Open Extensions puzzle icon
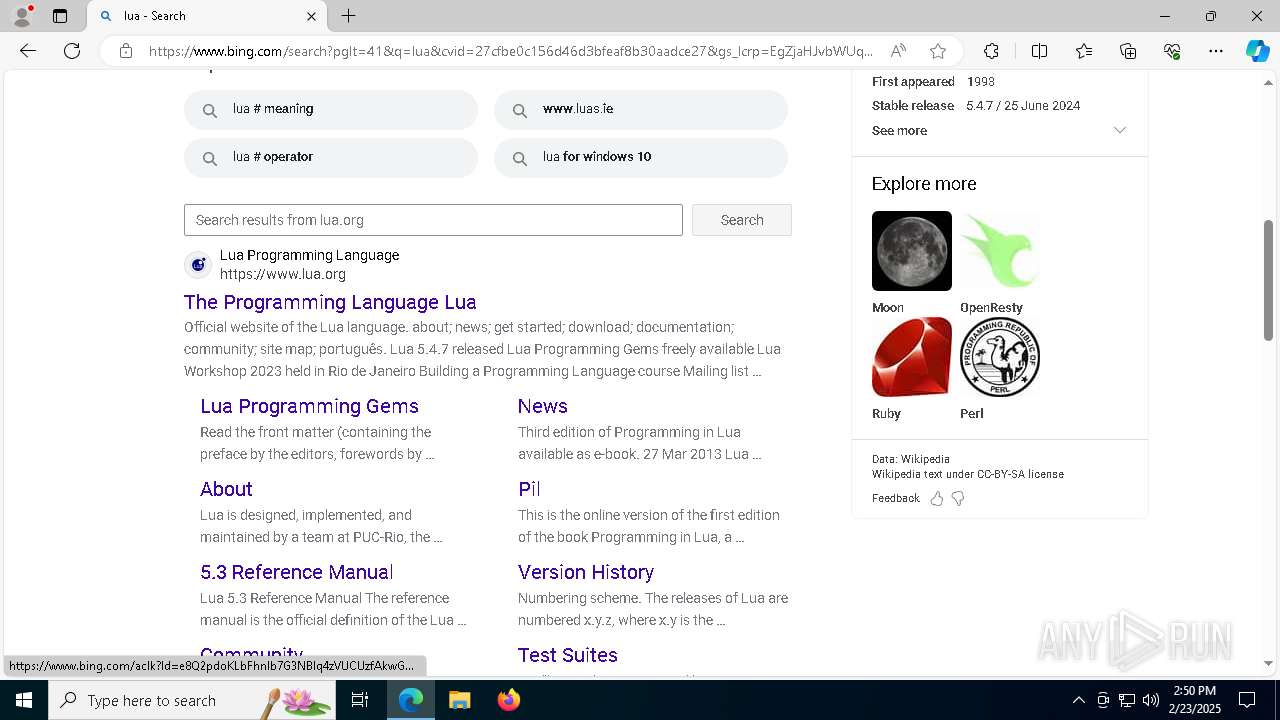Viewport: 1280px width, 720px height. (x=991, y=51)
